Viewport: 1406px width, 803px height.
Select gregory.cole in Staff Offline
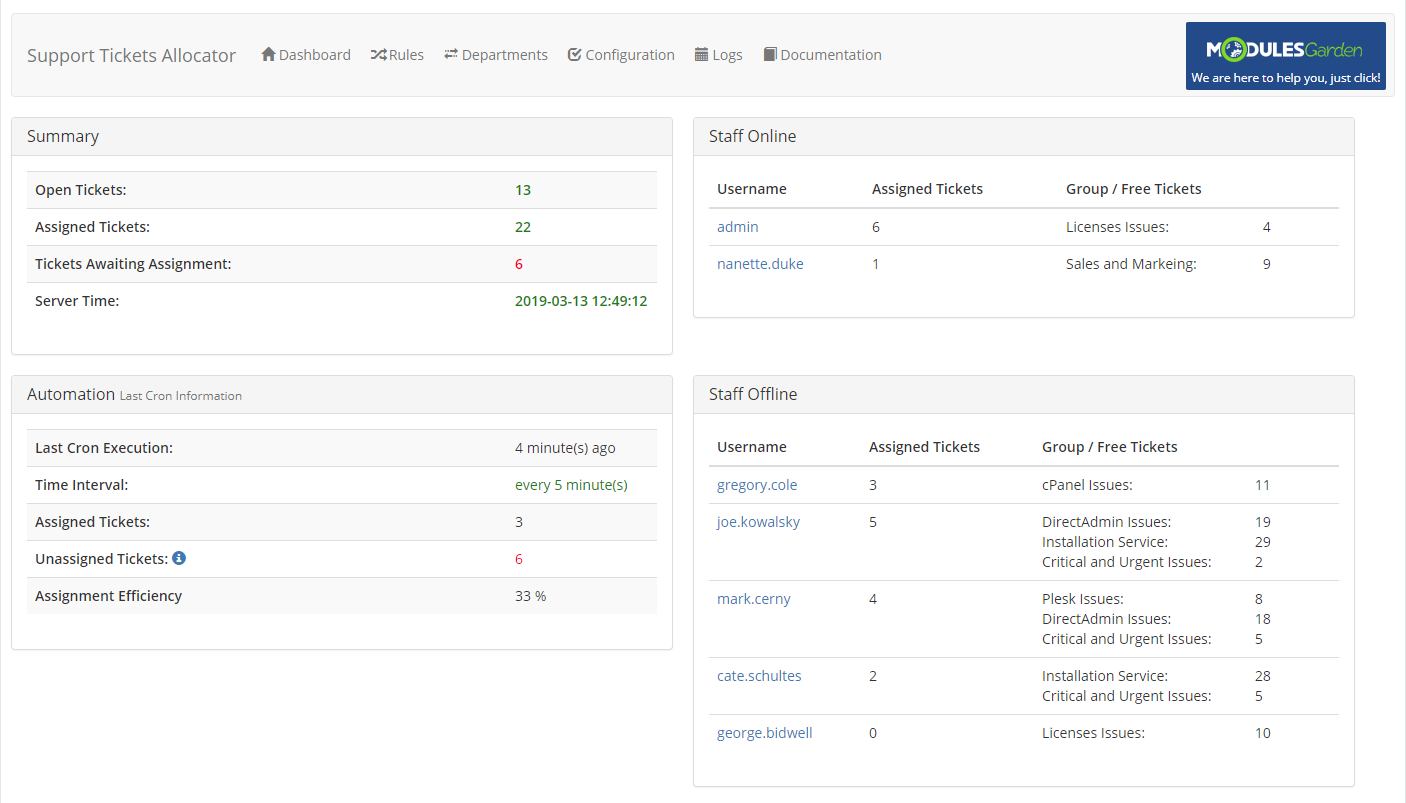point(757,485)
